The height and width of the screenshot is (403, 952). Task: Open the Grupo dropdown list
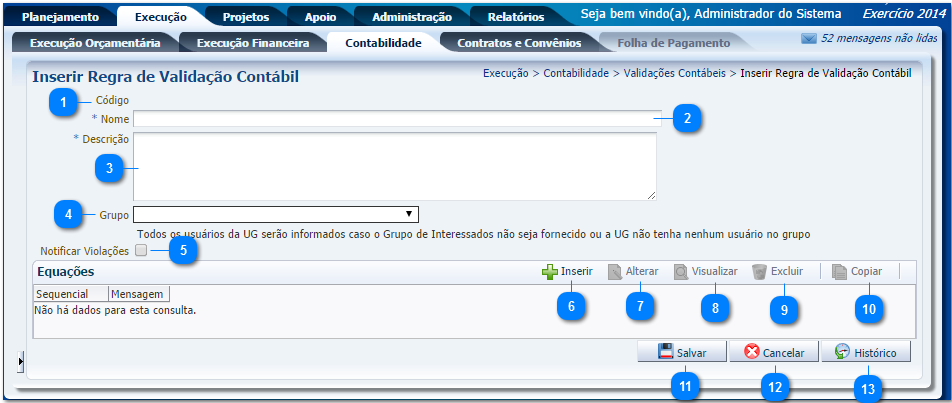(x=275, y=213)
